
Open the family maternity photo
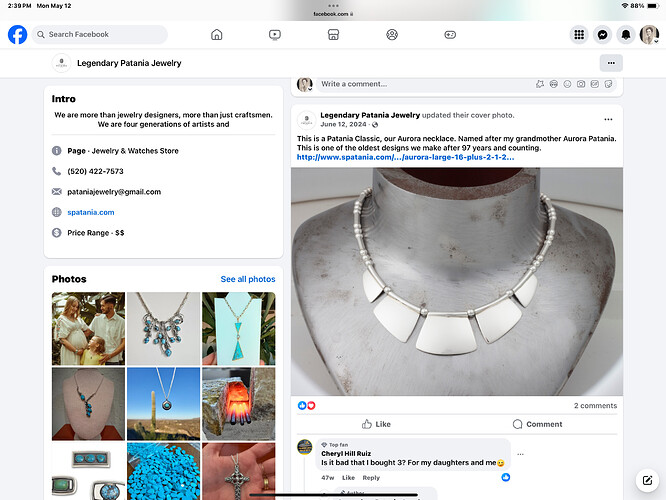pos(88,329)
